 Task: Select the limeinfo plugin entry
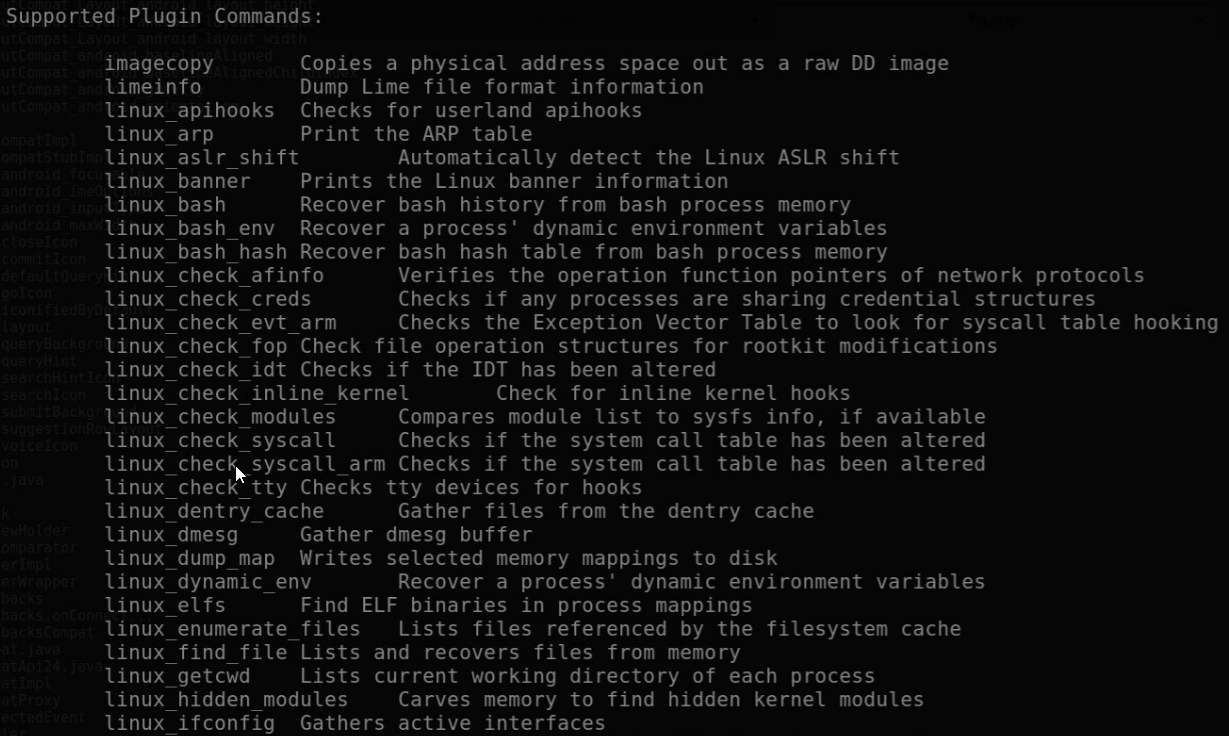click(153, 87)
